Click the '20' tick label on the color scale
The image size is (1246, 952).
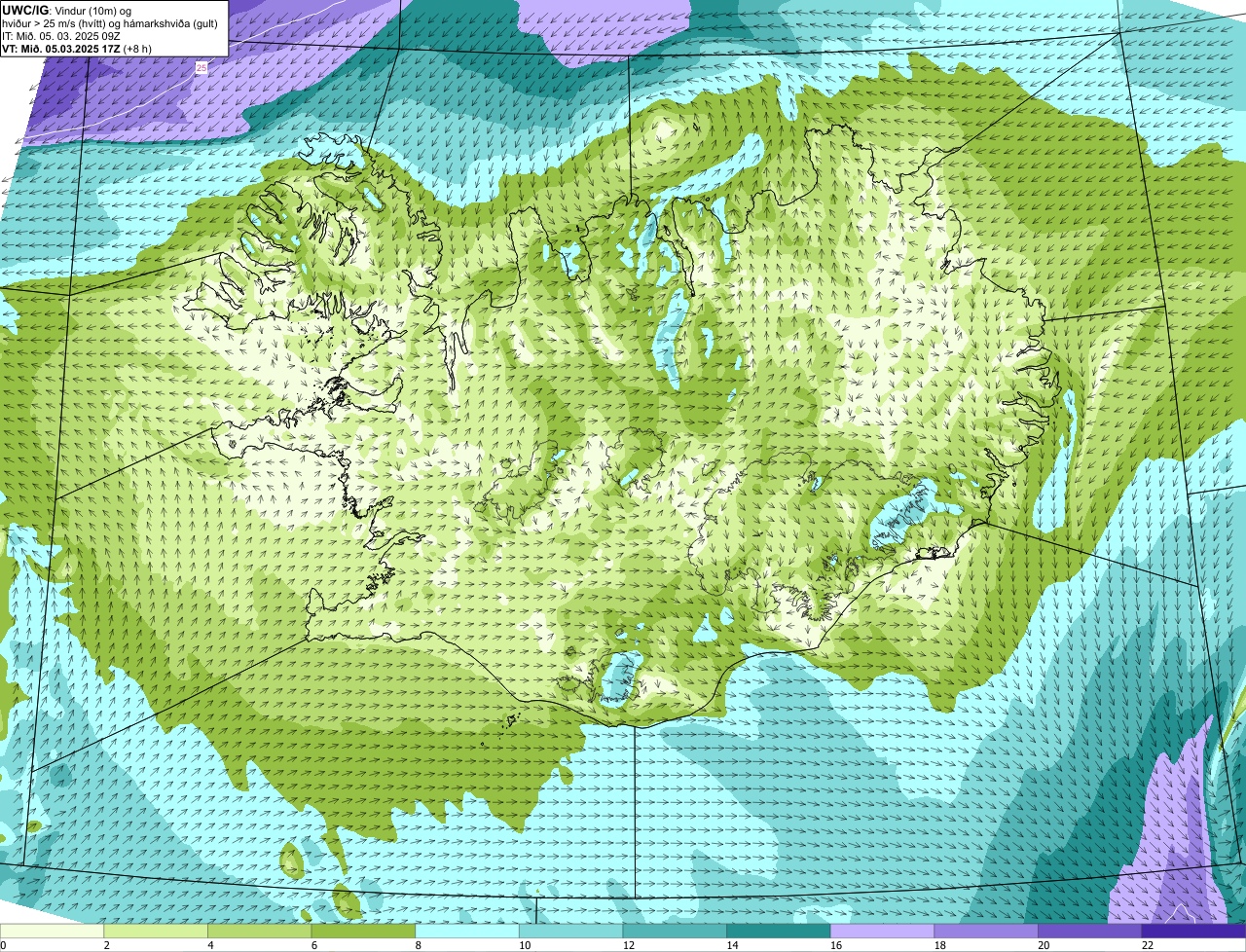(1044, 945)
